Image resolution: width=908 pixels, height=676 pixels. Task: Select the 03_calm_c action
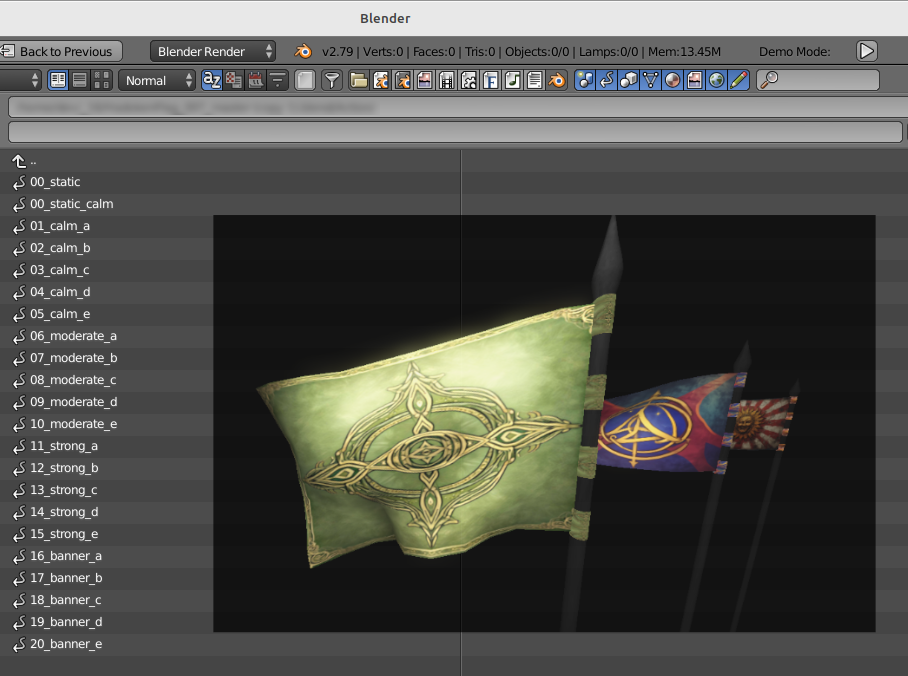(x=60, y=270)
